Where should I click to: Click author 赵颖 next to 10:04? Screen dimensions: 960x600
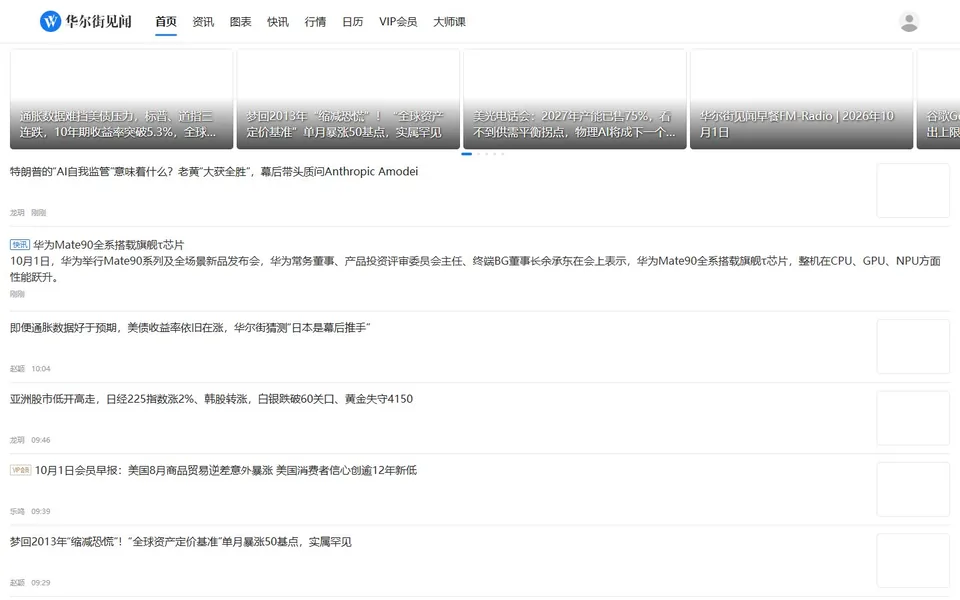point(17,369)
